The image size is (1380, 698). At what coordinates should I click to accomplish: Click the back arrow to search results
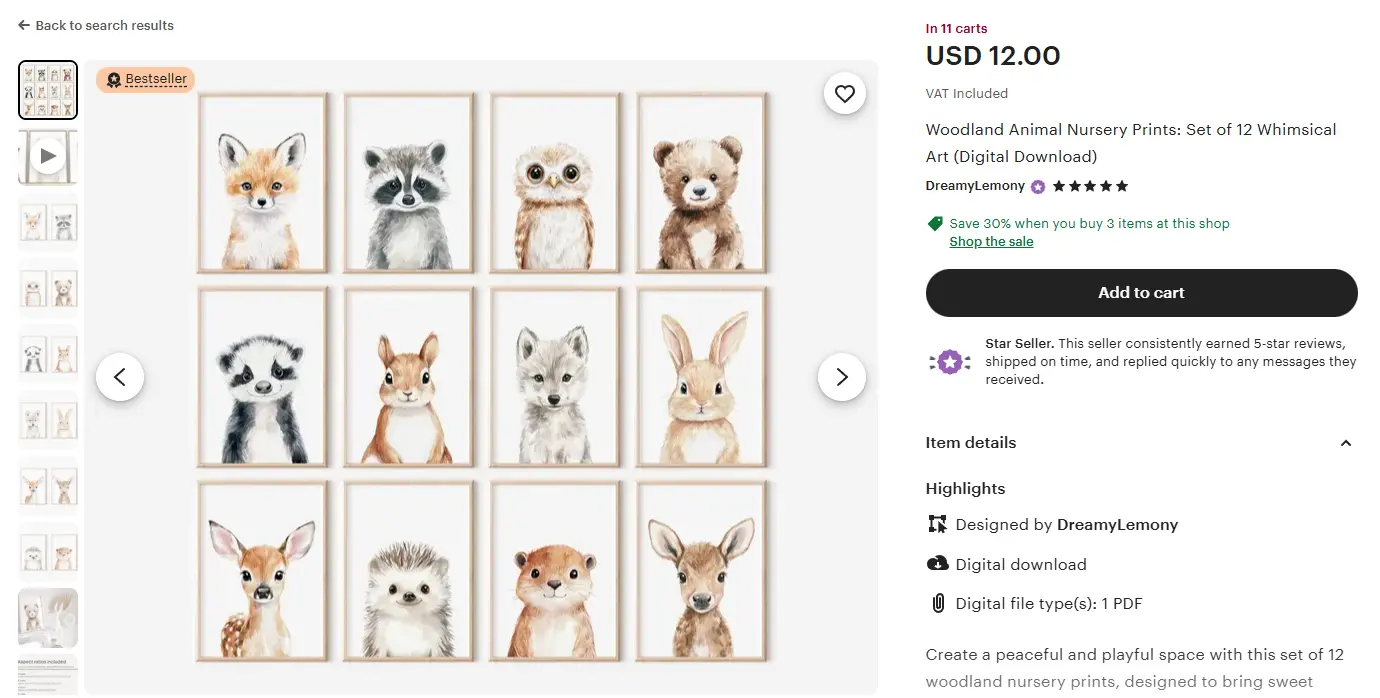click(24, 25)
